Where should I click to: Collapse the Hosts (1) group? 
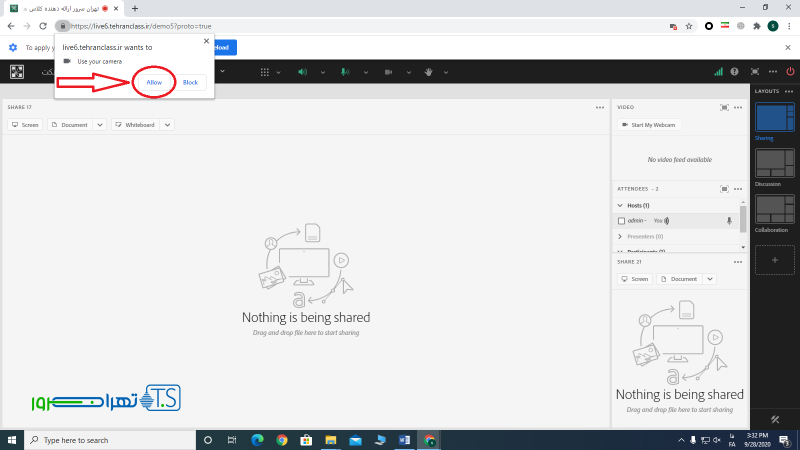point(620,205)
